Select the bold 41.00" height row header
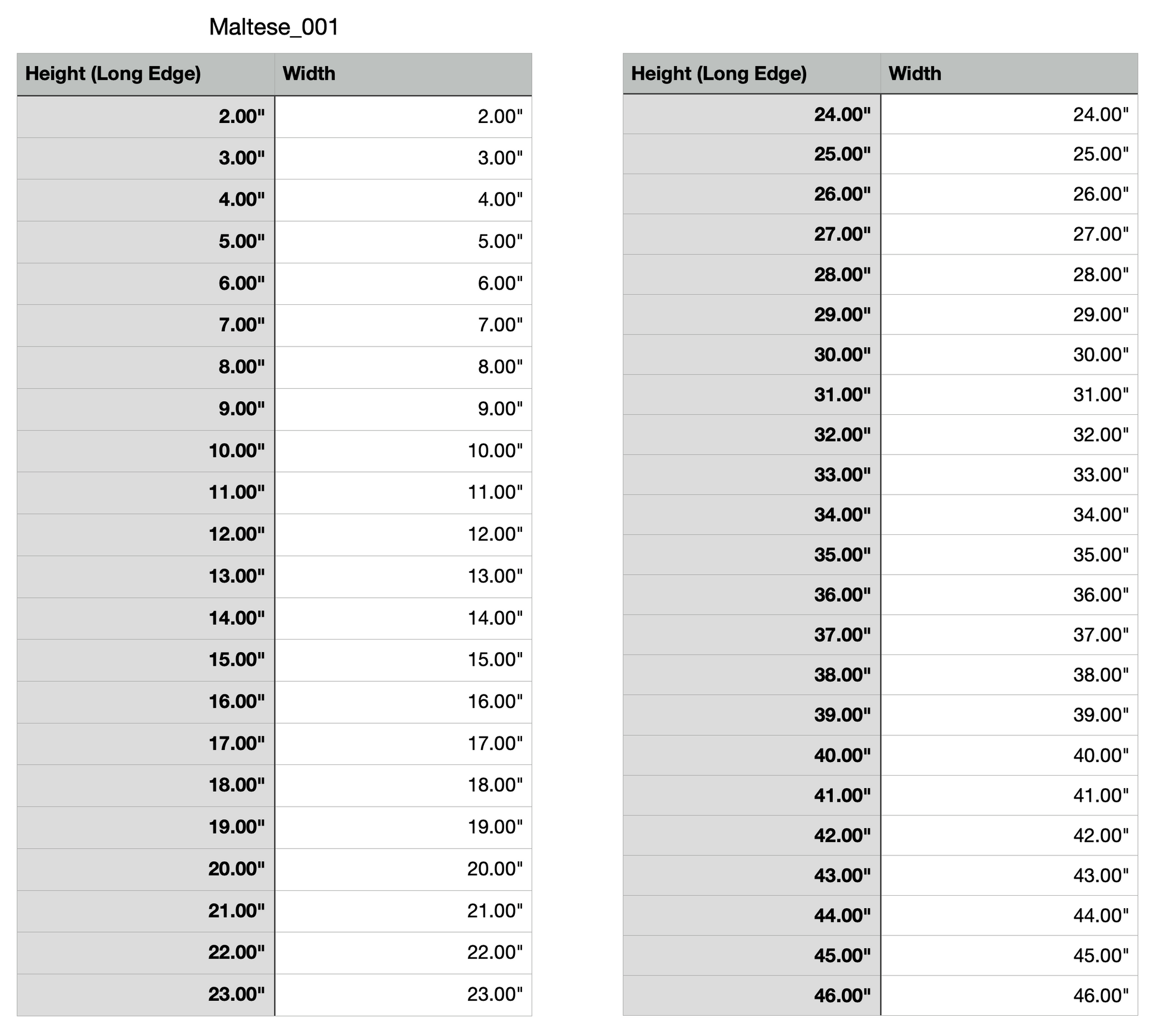The height and width of the screenshot is (1036, 1157). coord(842,795)
